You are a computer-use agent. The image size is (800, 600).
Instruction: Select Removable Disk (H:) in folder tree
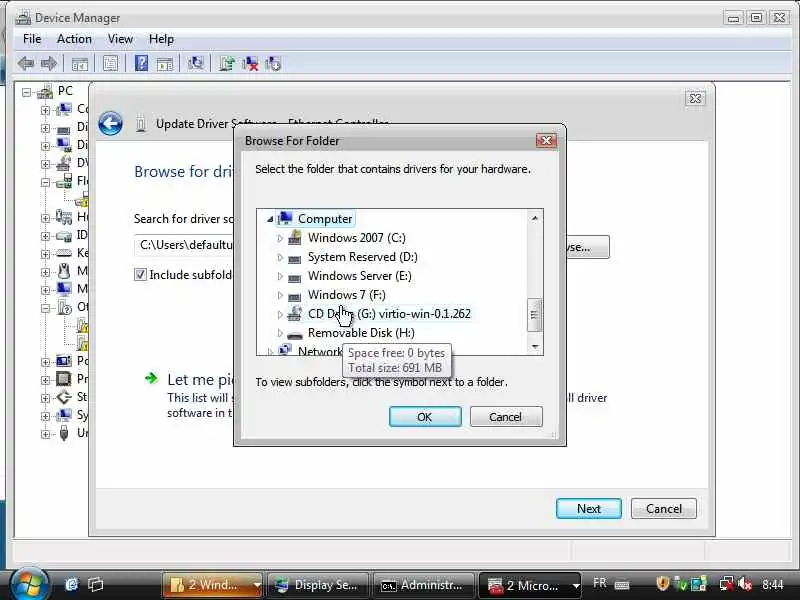pyautogui.click(x=361, y=333)
